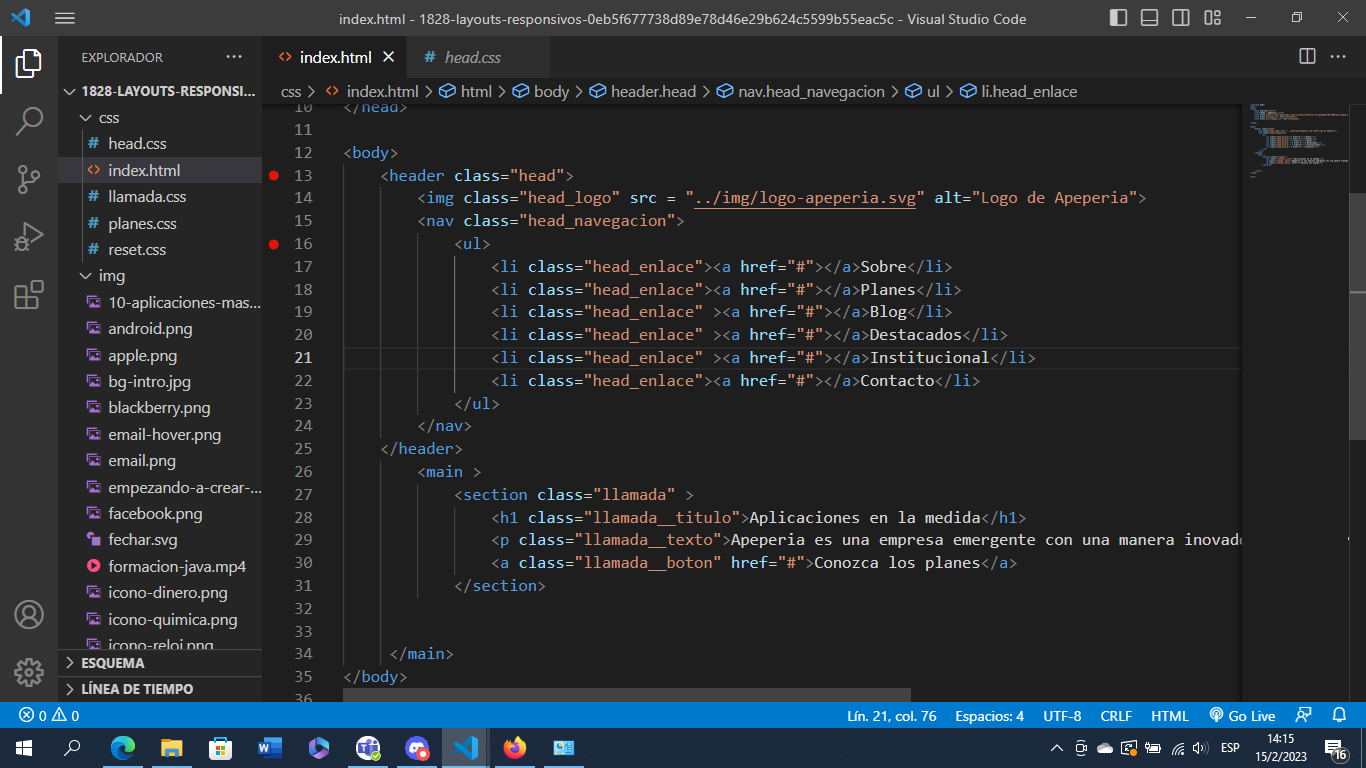This screenshot has height=768, width=1366.
Task: Toggle primary side bar layout icon
Action: pos(1117,18)
